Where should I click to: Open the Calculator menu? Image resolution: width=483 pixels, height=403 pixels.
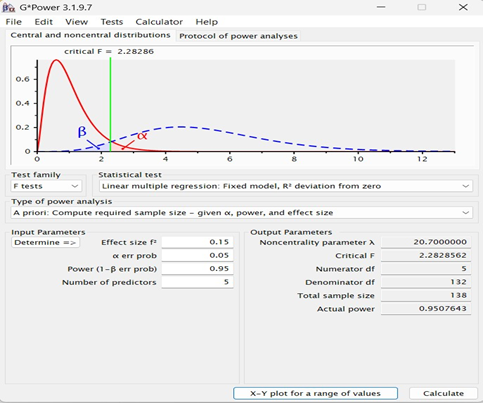click(x=159, y=22)
